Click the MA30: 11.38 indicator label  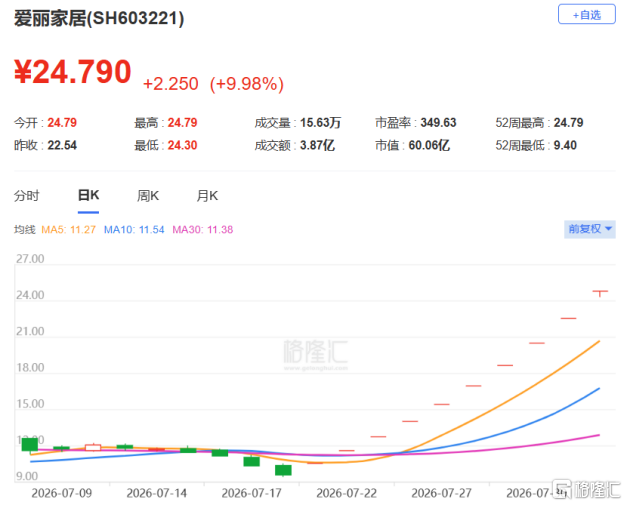(203, 230)
